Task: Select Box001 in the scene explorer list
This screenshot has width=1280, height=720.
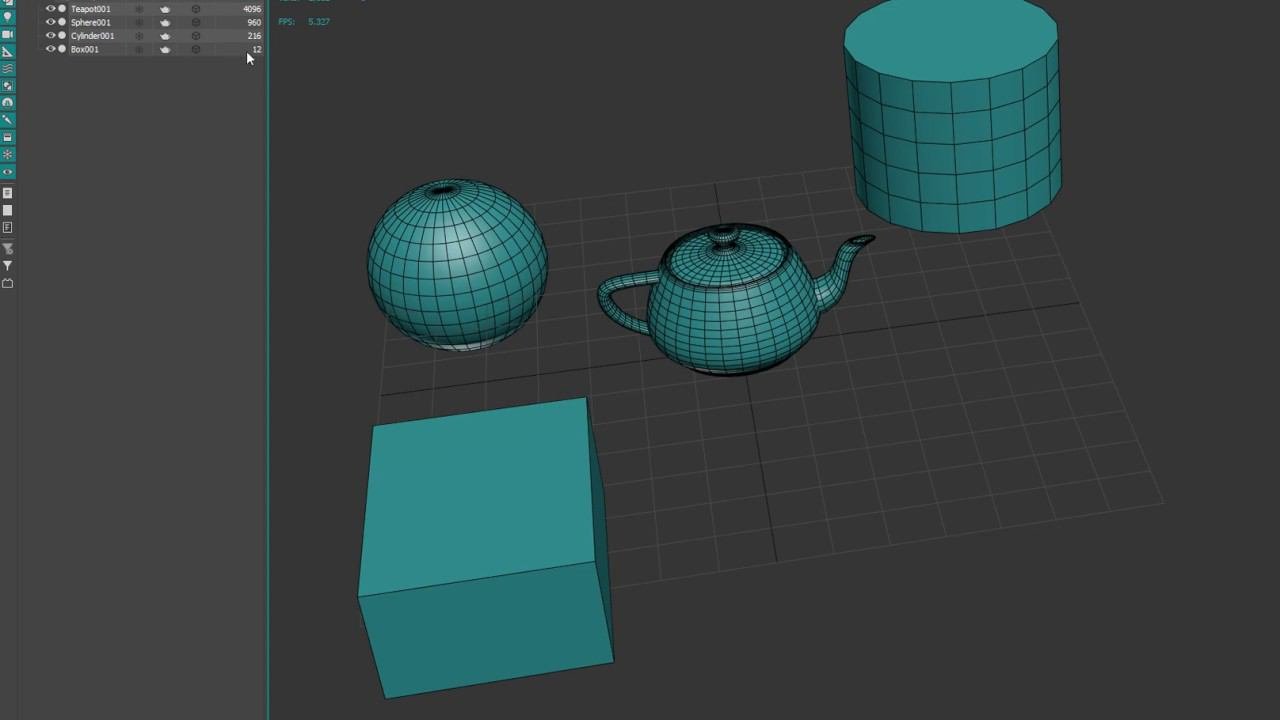Action: (85, 49)
